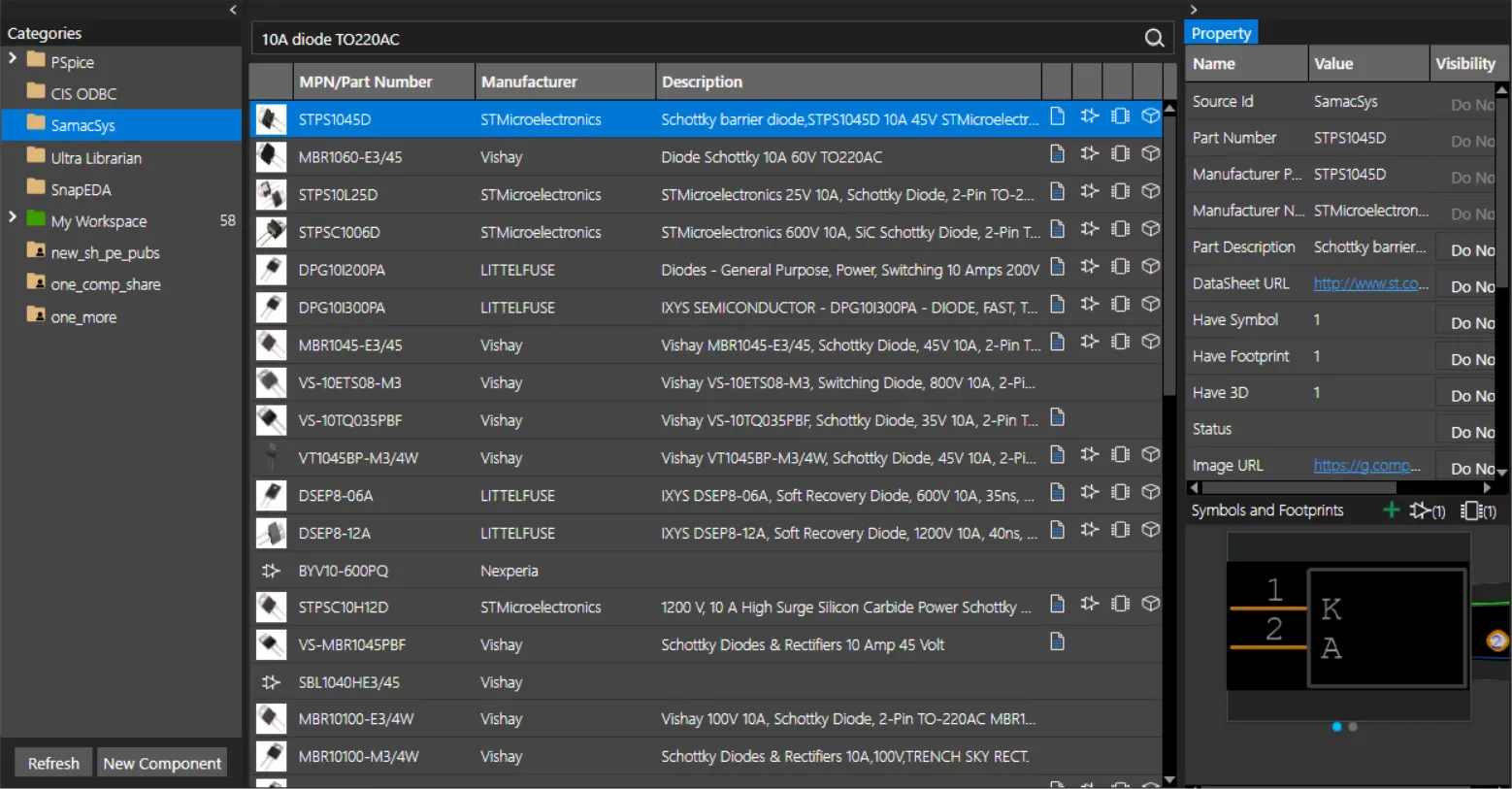The width and height of the screenshot is (1512, 789).
Task: Collapse the Property panel arrow
Action: point(1194,10)
